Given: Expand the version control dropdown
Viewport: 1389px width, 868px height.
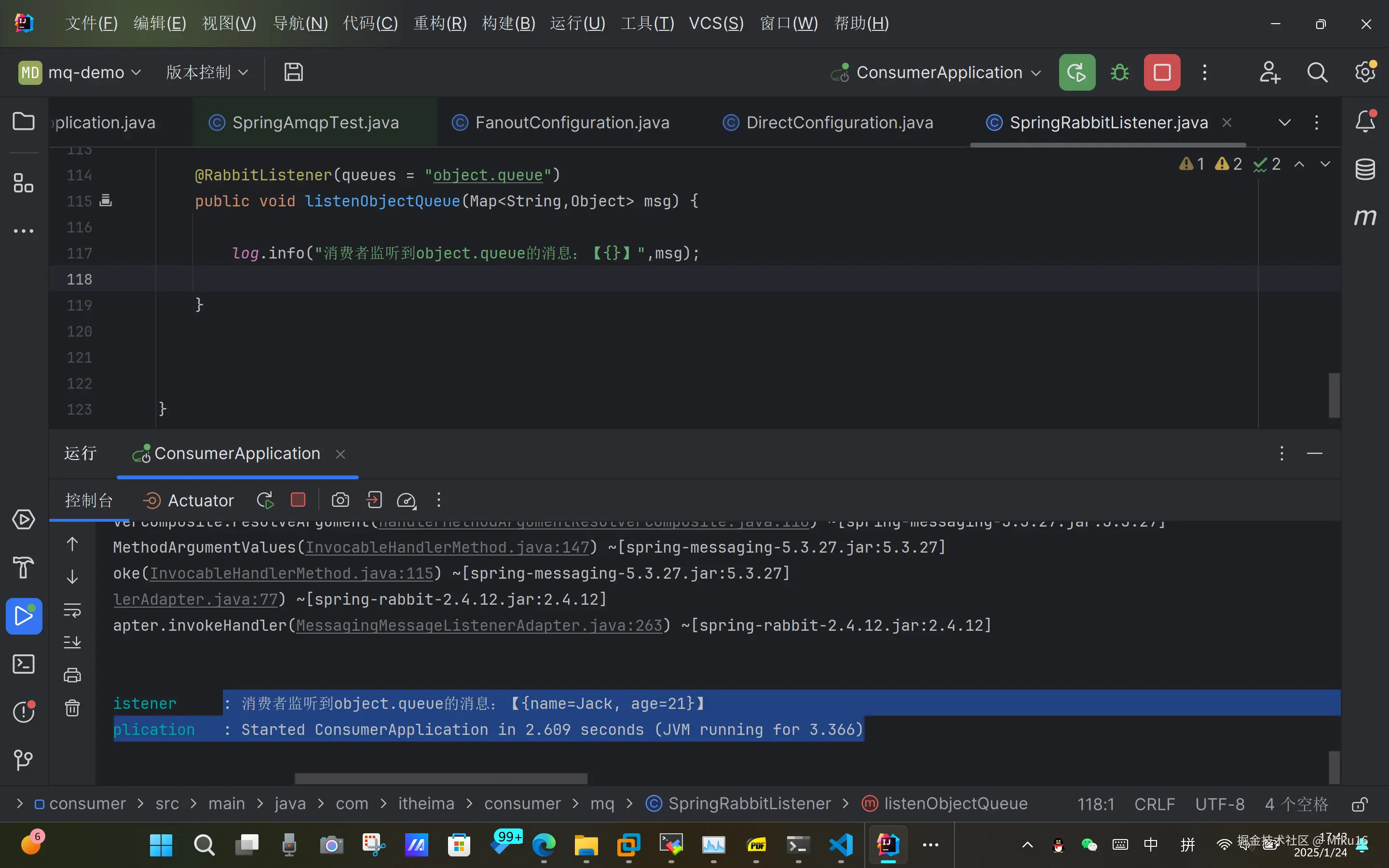Looking at the screenshot, I should 206,72.
